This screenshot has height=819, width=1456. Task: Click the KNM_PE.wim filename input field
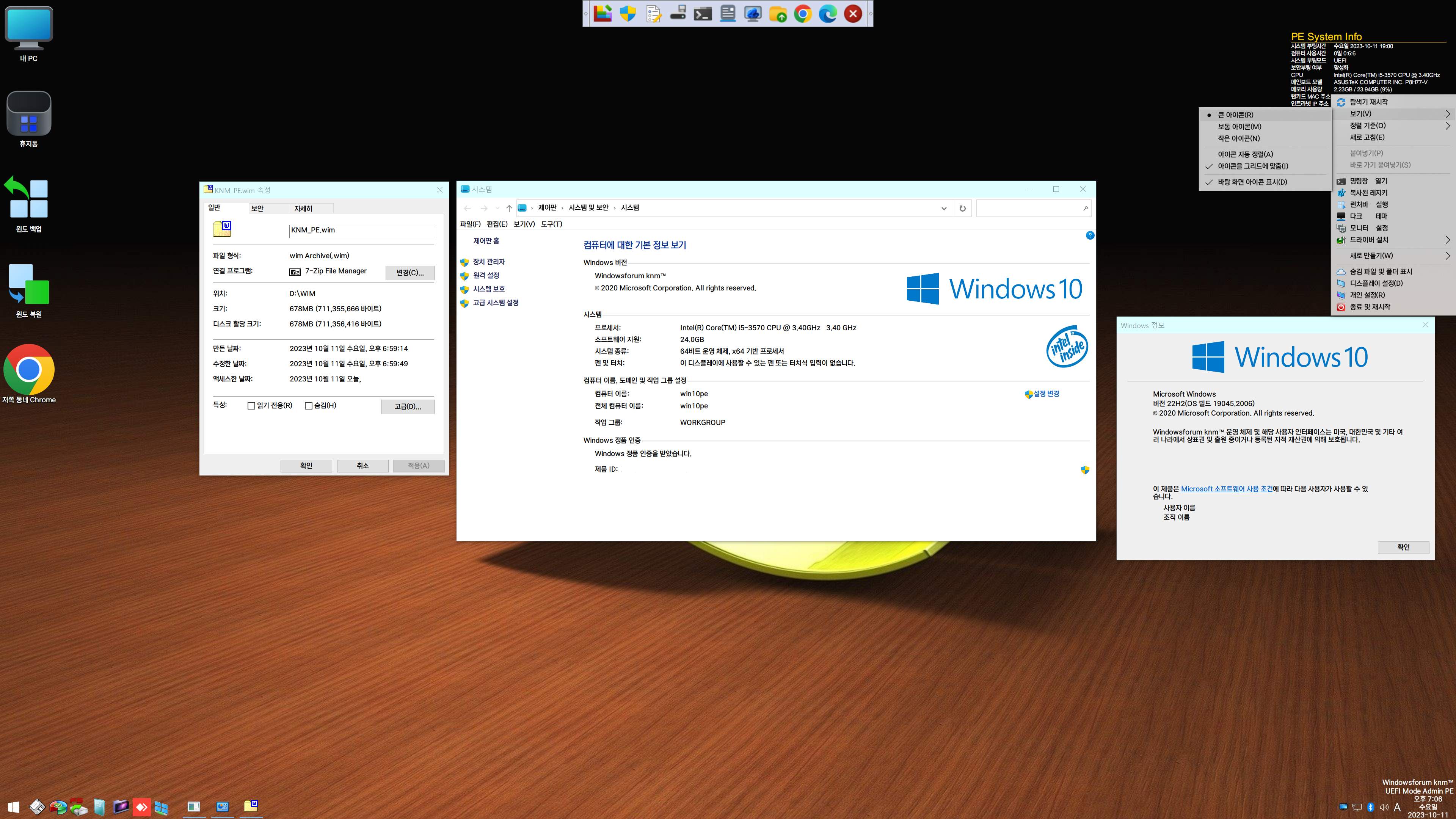coord(361,231)
